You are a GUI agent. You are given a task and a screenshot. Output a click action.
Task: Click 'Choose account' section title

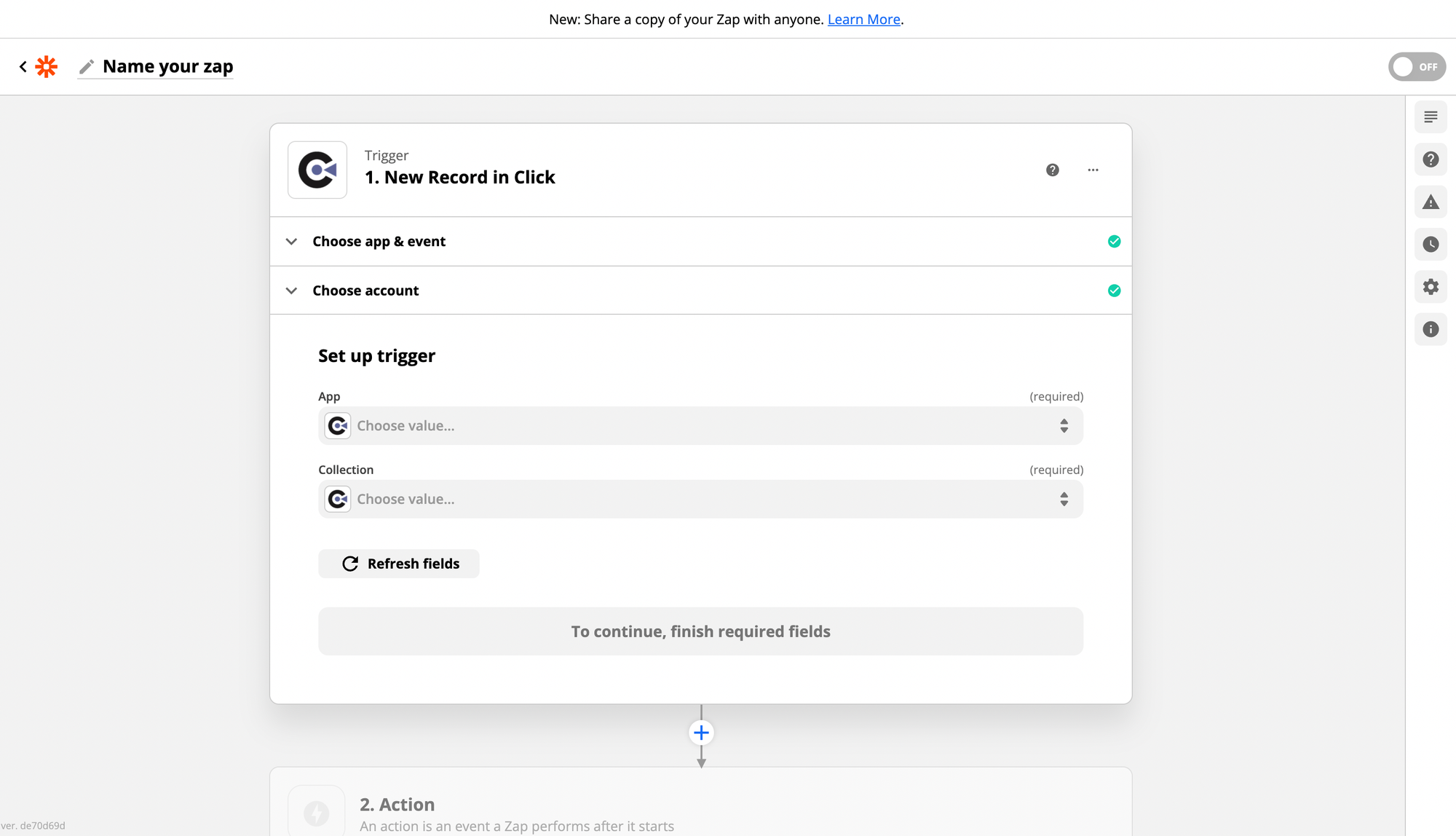click(x=365, y=291)
